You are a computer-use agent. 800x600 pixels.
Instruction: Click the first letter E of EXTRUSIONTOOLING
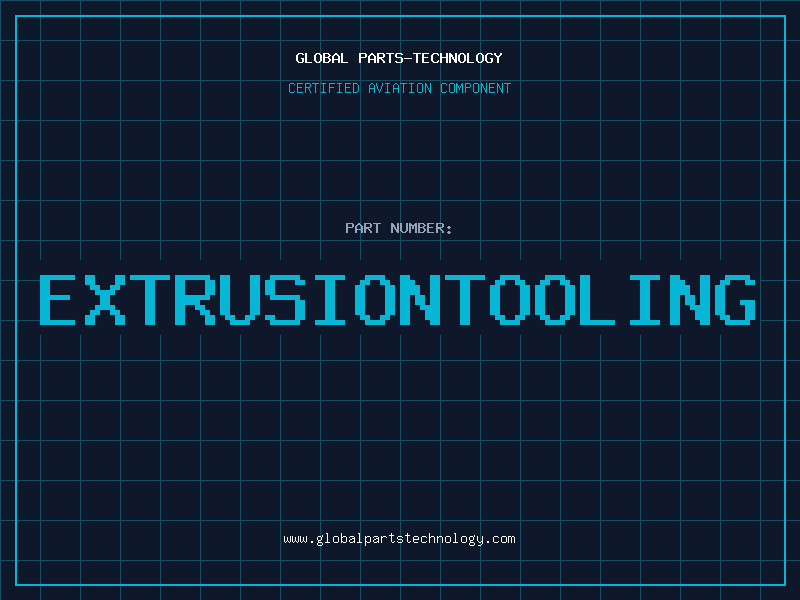click(59, 300)
